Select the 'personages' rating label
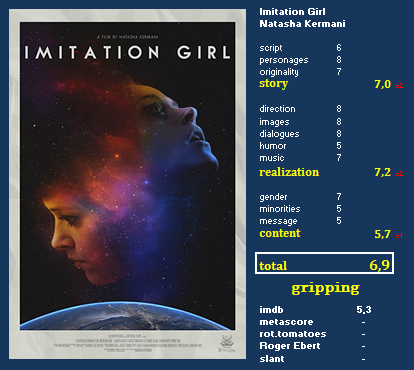The height and width of the screenshot is (370, 414). [x=284, y=60]
